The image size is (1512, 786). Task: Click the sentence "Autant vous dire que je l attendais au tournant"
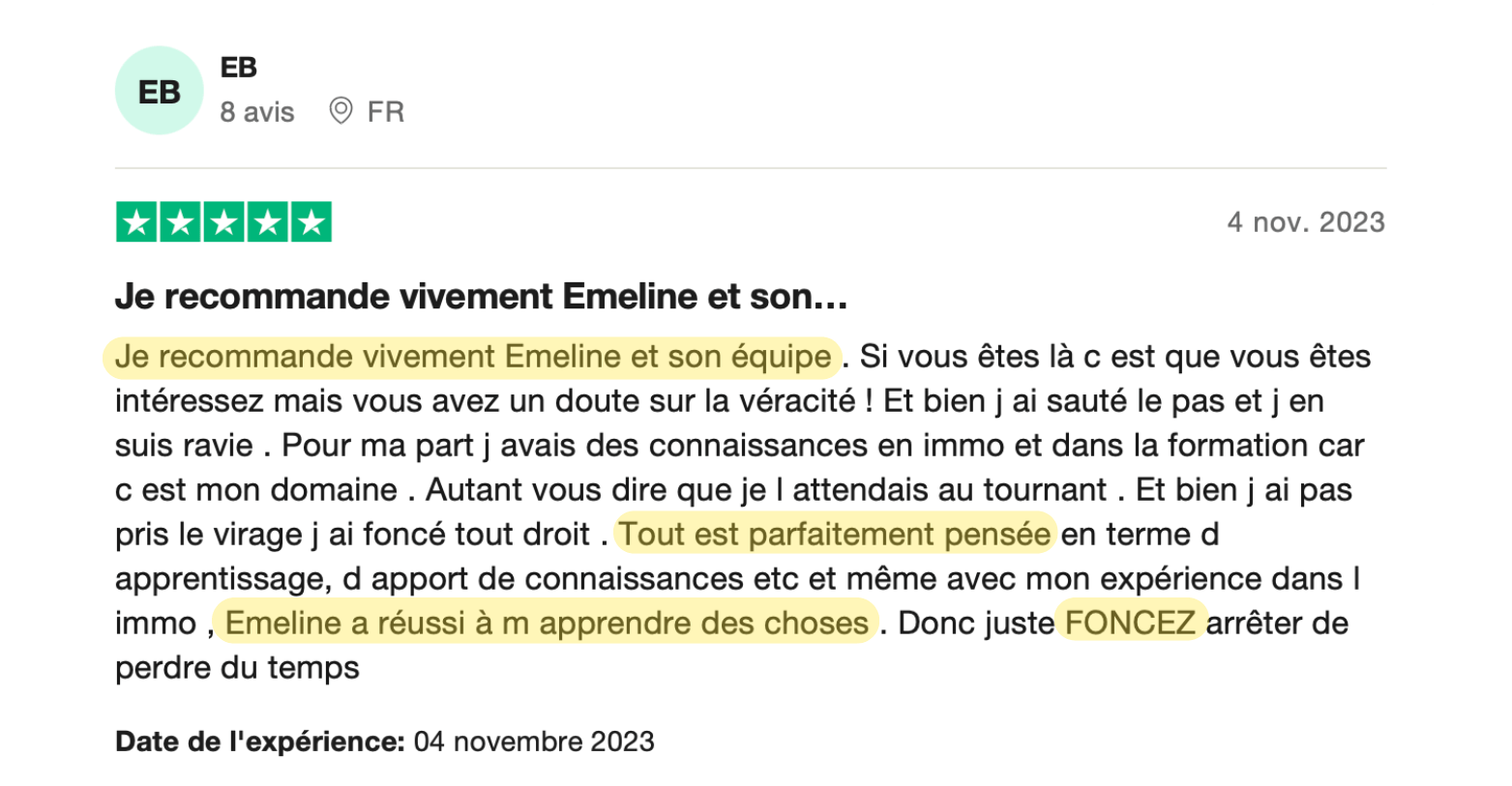(x=765, y=489)
